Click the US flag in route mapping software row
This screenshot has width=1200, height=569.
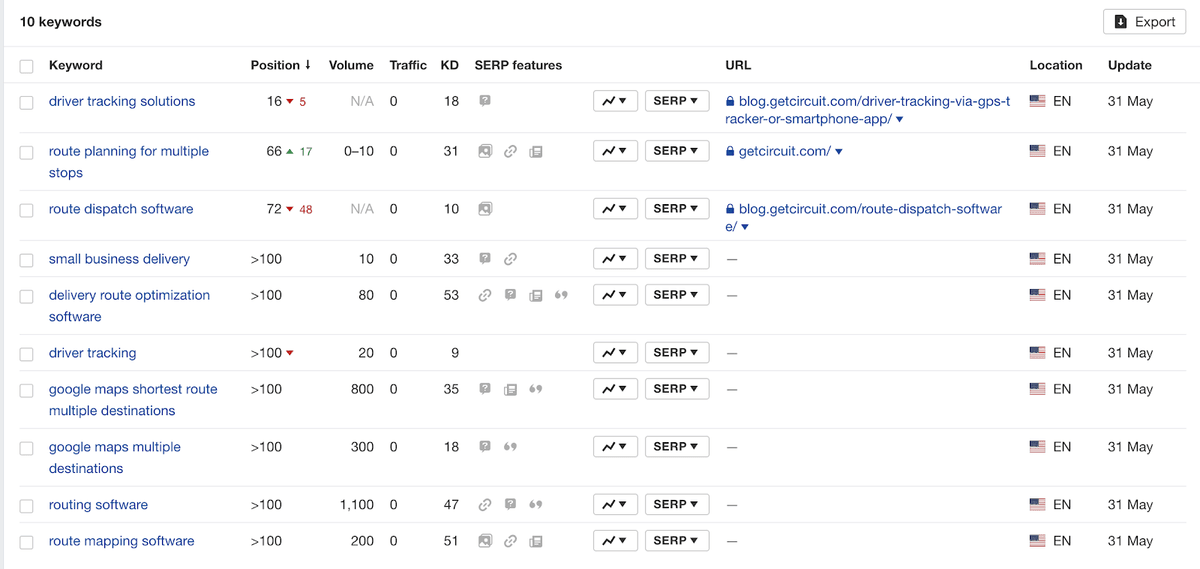(1037, 541)
